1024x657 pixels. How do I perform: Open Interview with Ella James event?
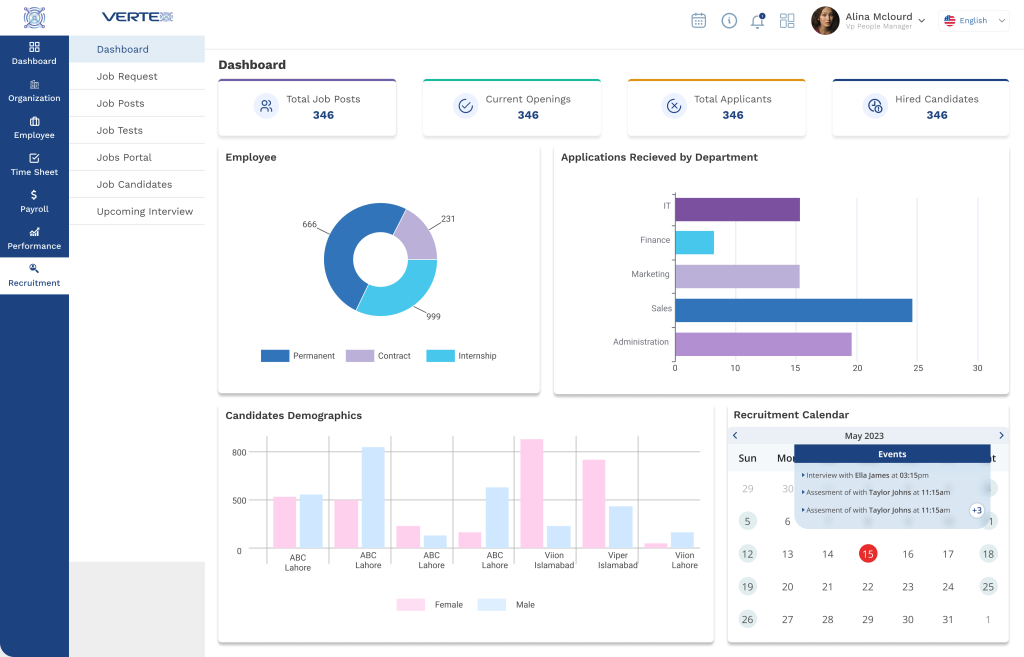point(865,475)
